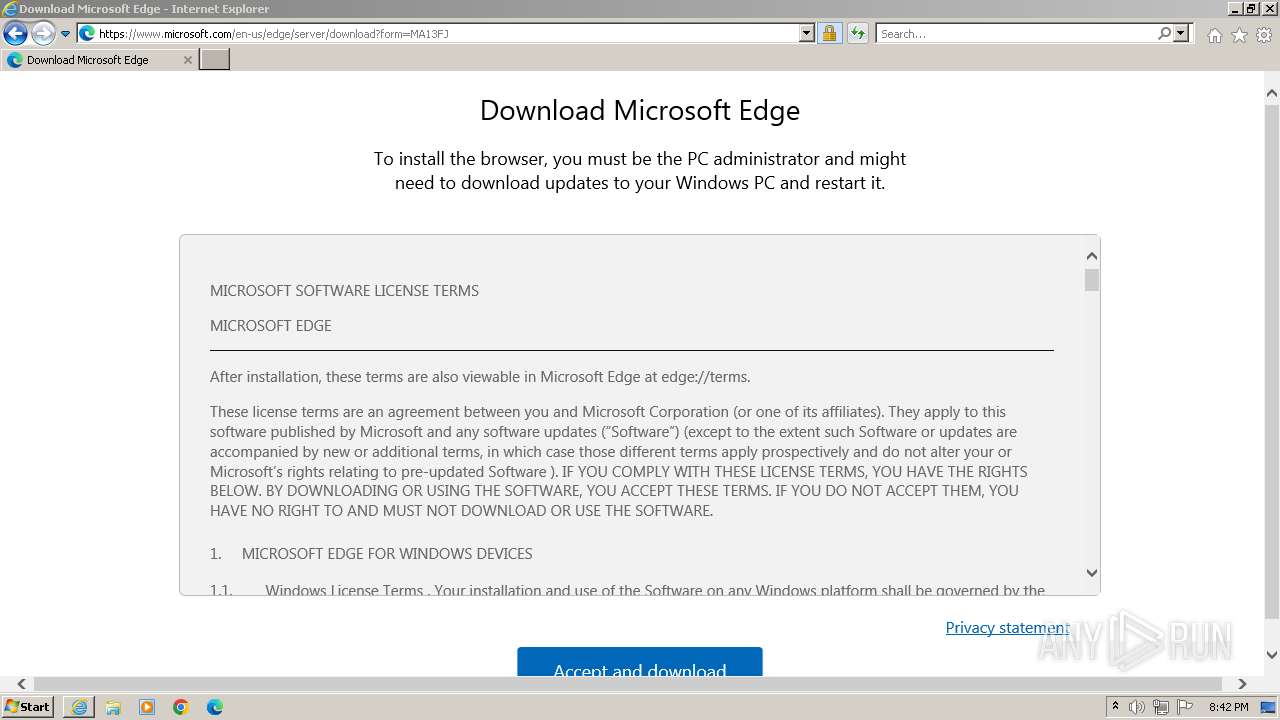Show hidden tray icons arrow

[x=1115, y=707]
